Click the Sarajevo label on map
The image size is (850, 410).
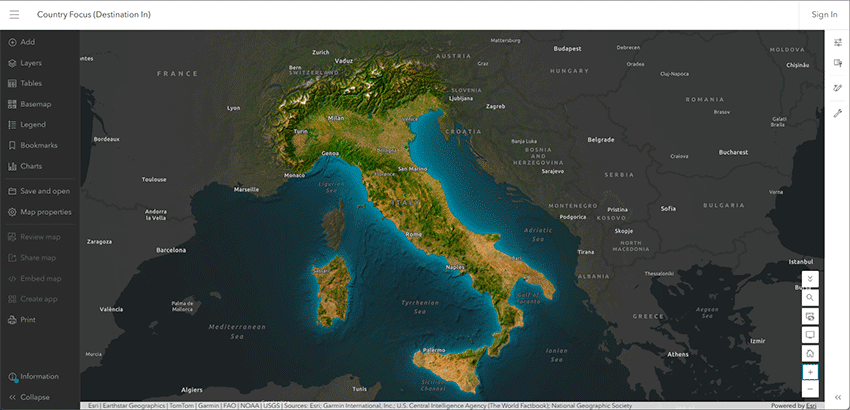[x=553, y=171]
